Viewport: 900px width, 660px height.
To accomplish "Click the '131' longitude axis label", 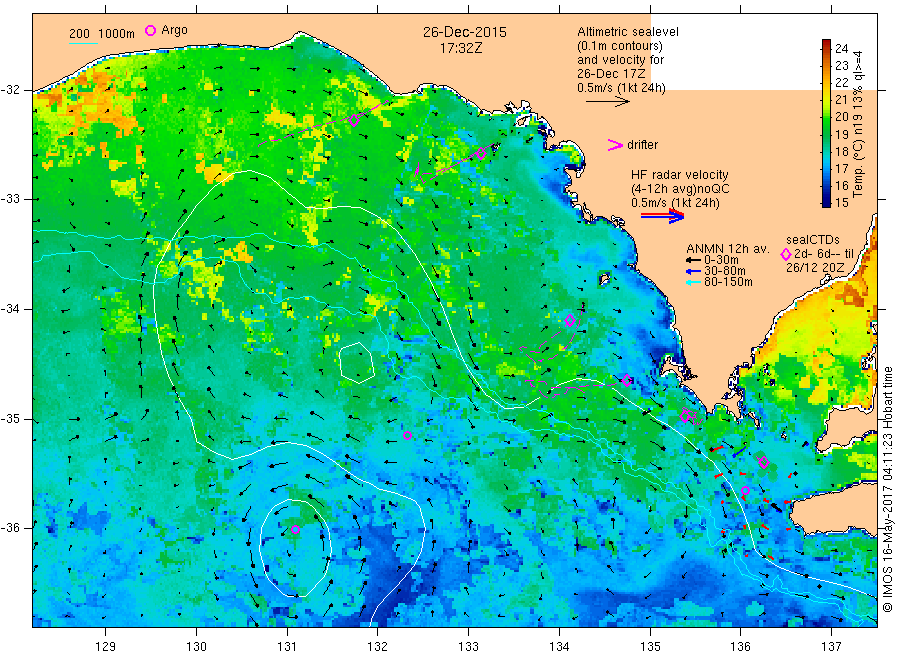I will 287,647.
